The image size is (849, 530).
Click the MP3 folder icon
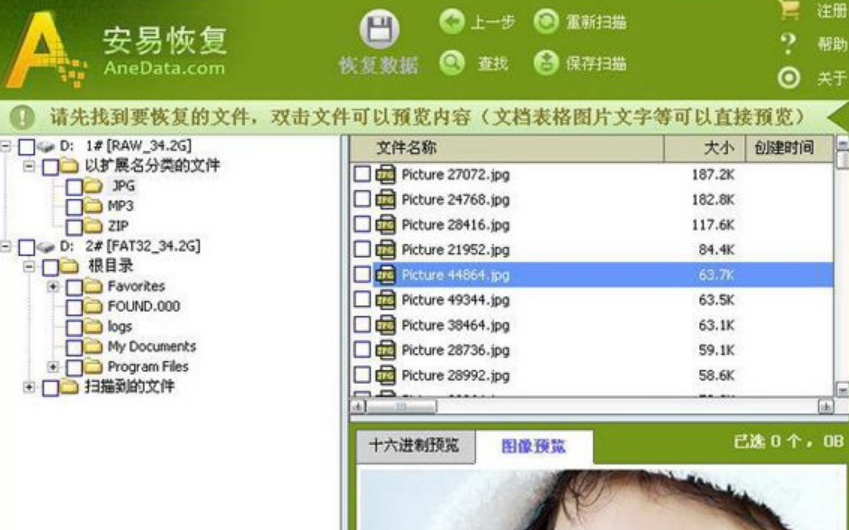[x=94, y=206]
